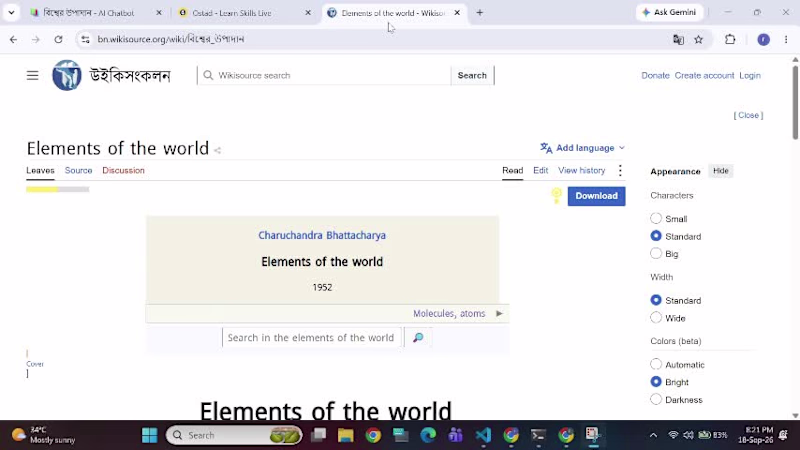Viewport: 800px width, 450px height.
Task: Open Visual Studio Code from taskbar
Action: click(x=483, y=435)
